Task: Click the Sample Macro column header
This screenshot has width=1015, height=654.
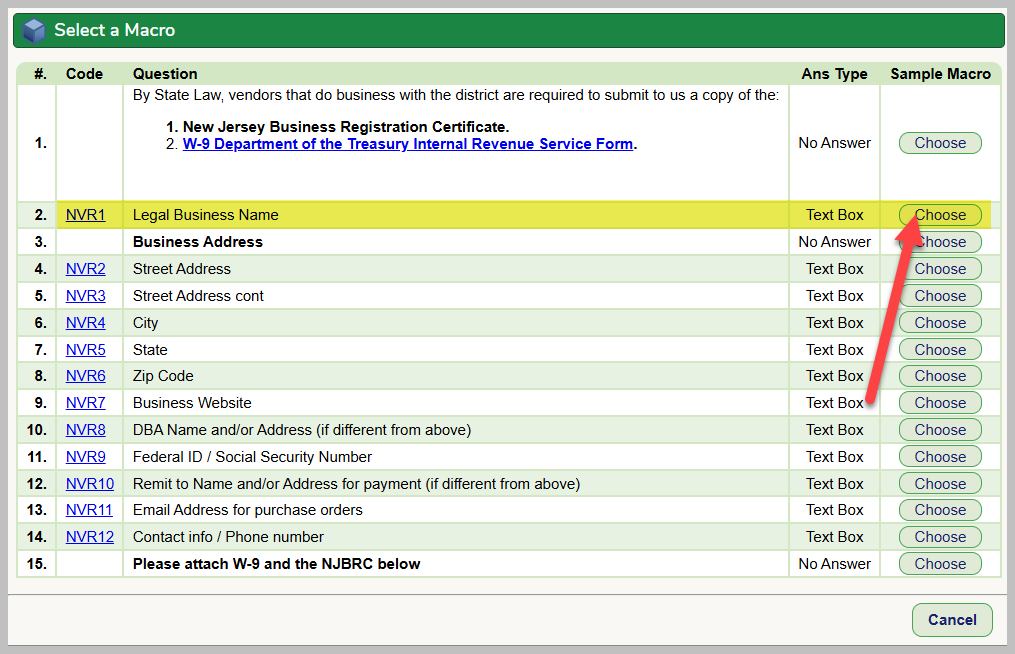Action: 941,74
